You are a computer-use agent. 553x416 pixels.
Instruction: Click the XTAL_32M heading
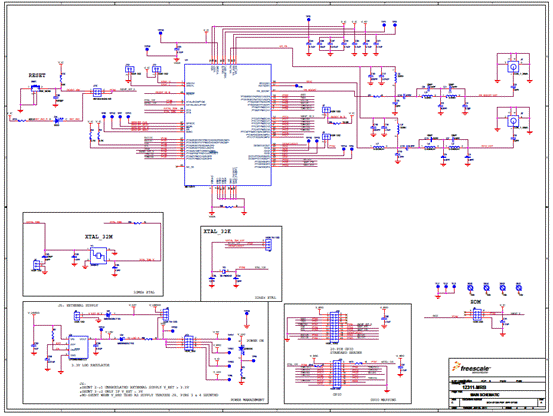(x=98, y=237)
